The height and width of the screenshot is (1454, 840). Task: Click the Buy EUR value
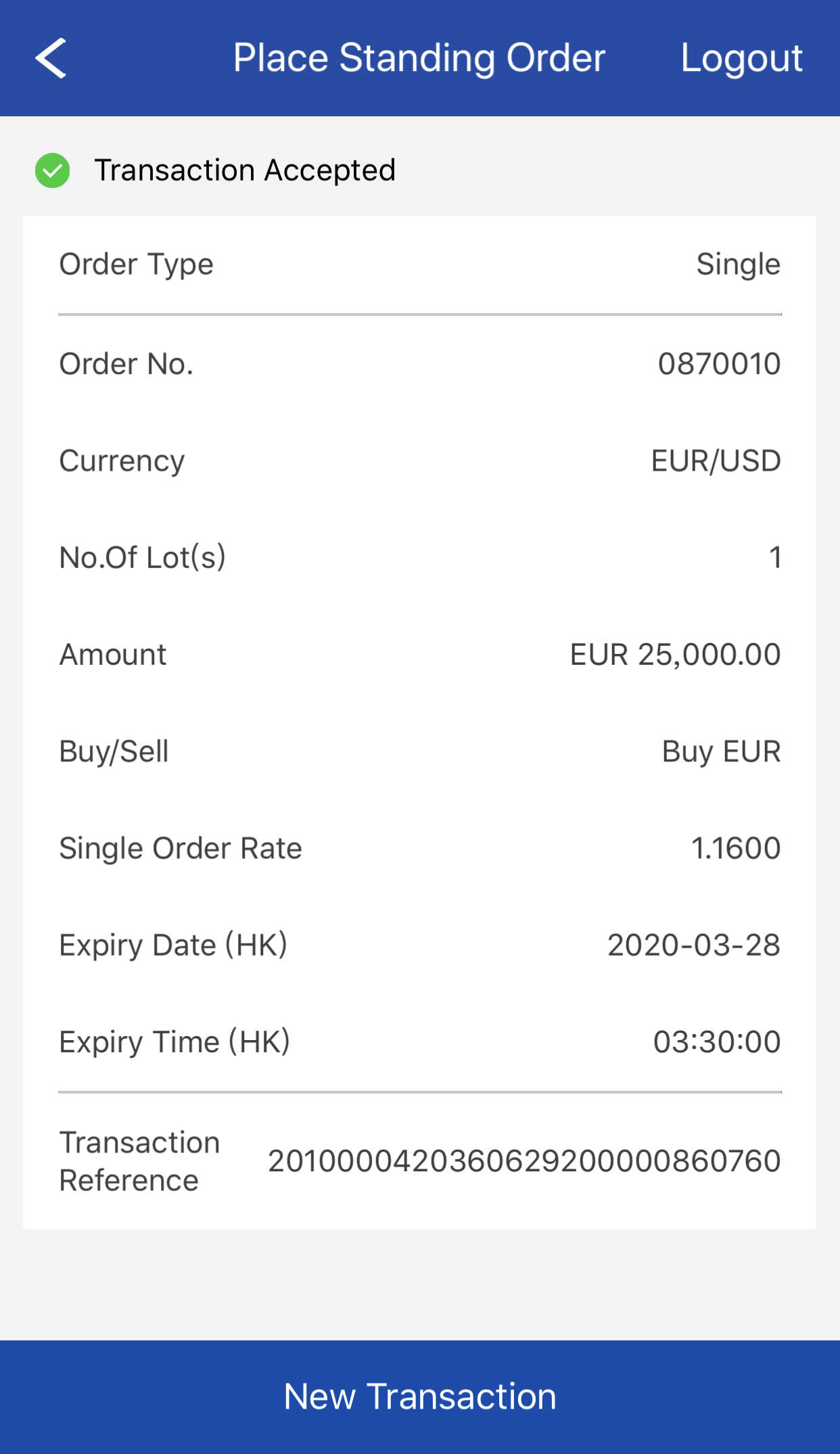click(721, 751)
